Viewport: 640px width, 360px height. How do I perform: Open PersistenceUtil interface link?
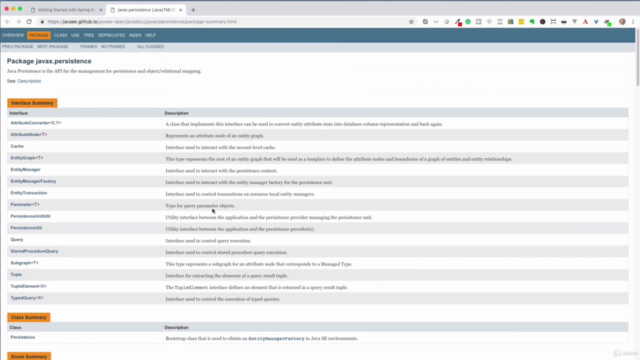point(27,228)
